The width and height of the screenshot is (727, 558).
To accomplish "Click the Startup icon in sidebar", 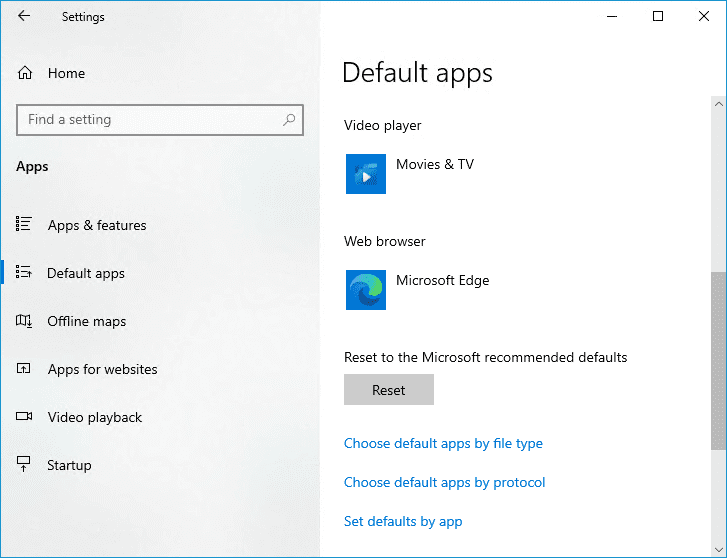I will click(x=24, y=463).
